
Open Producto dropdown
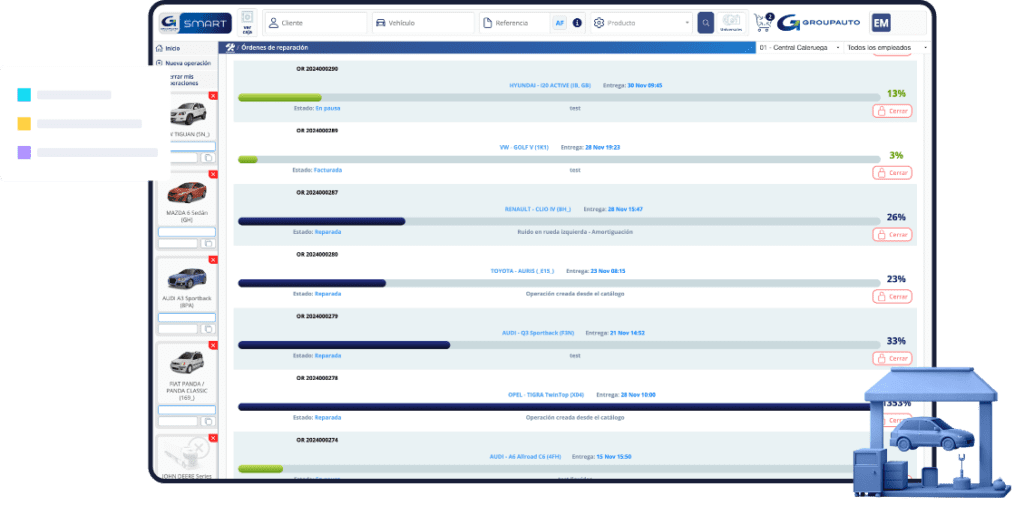[x=641, y=23]
